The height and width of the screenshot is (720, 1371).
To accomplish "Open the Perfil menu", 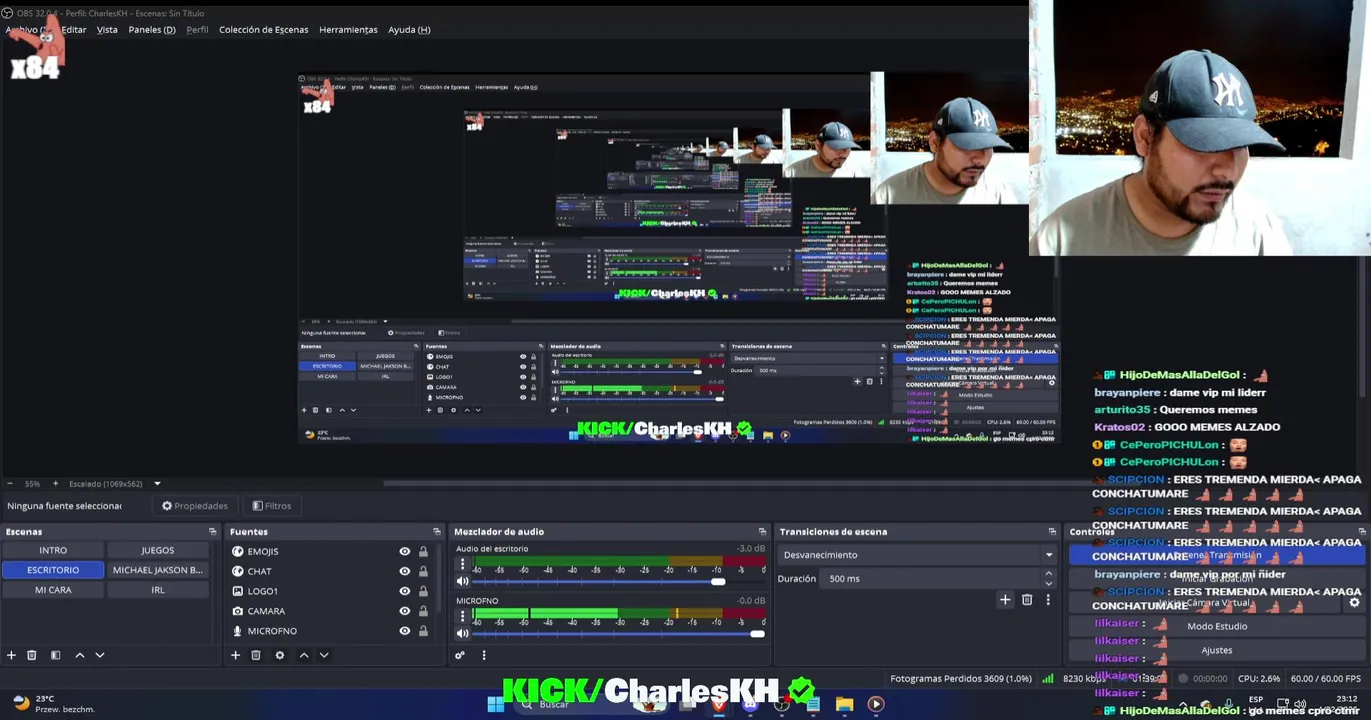I will pos(197,30).
